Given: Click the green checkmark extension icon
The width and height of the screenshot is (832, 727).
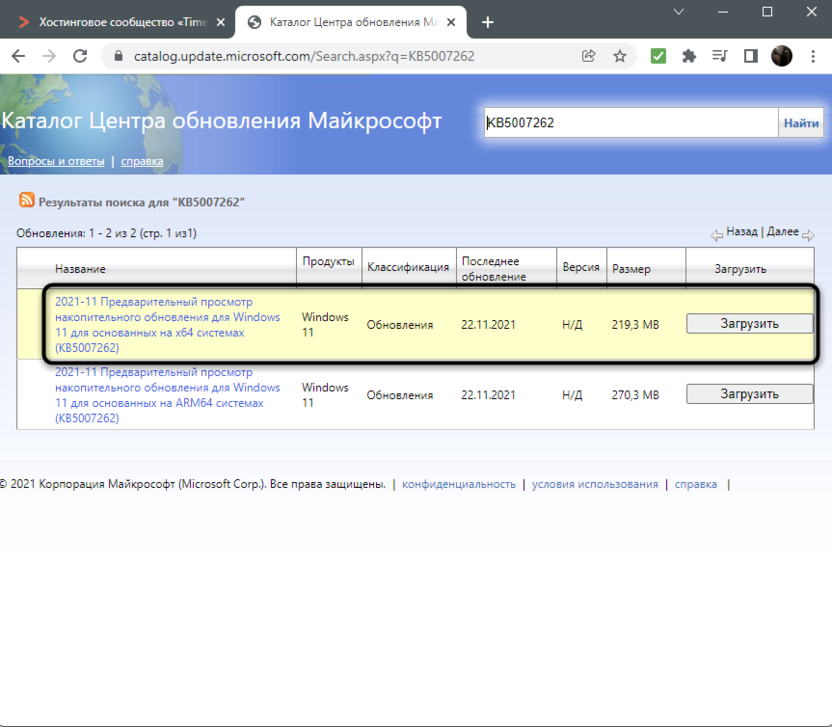Looking at the screenshot, I should (x=658, y=57).
